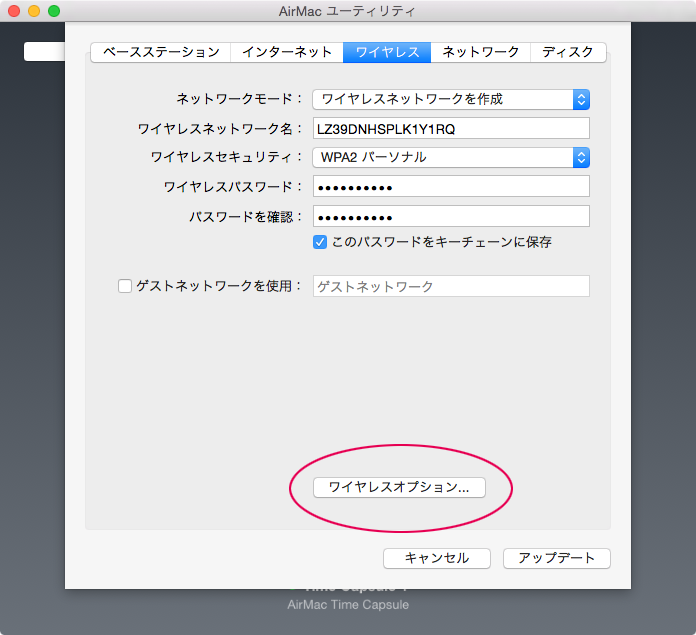
Task: Switch to the ベースステーション tab
Action: pos(161,52)
